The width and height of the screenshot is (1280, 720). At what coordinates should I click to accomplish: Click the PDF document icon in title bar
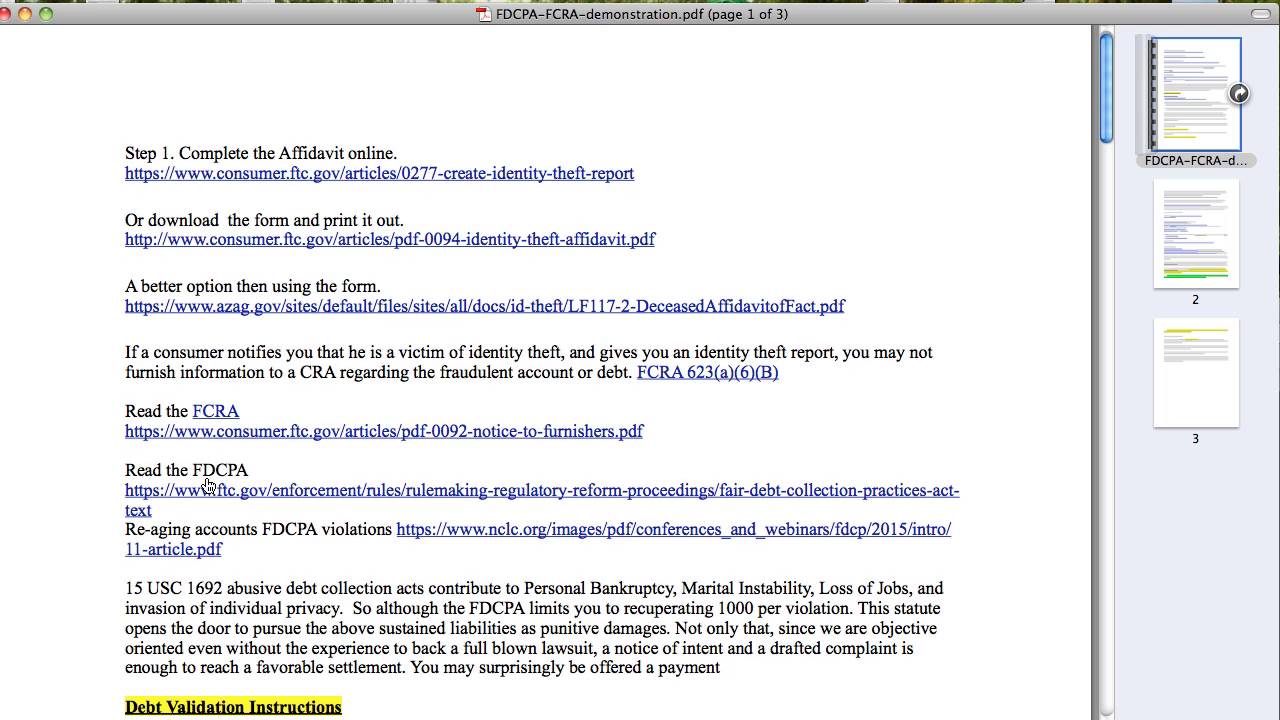click(x=484, y=14)
